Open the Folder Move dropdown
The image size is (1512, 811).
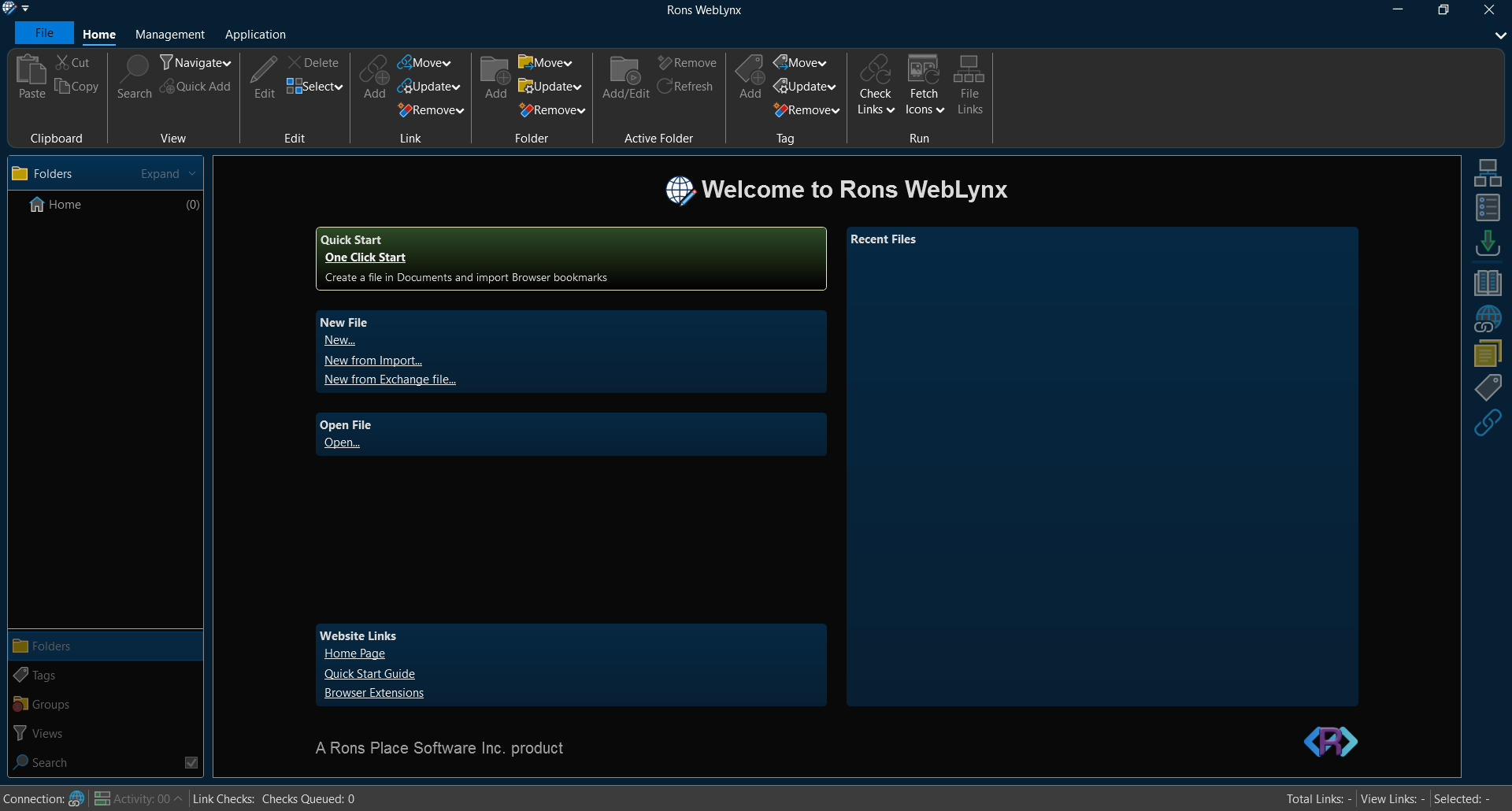point(545,63)
